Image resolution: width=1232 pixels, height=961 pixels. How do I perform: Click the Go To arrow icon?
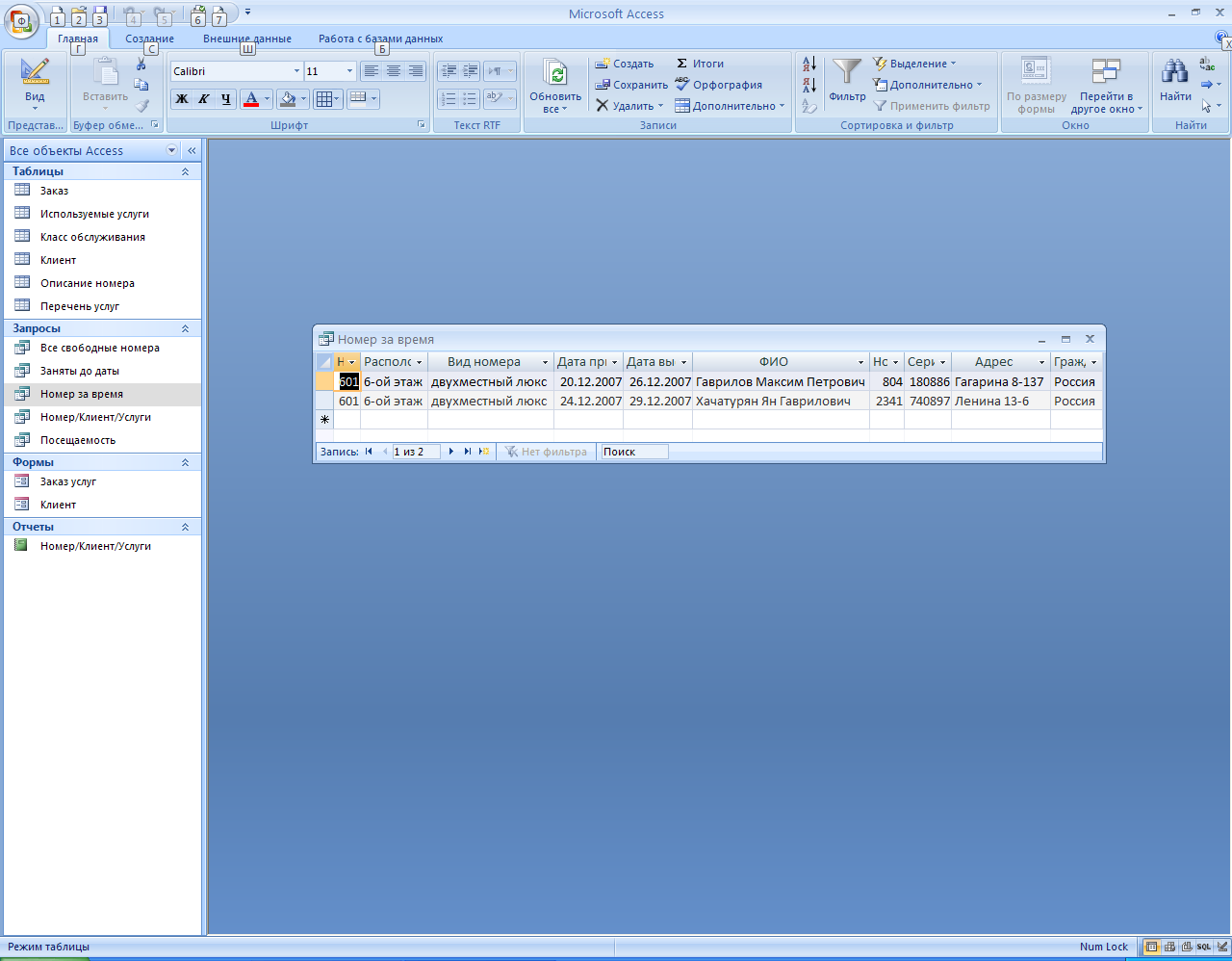[1207, 85]
